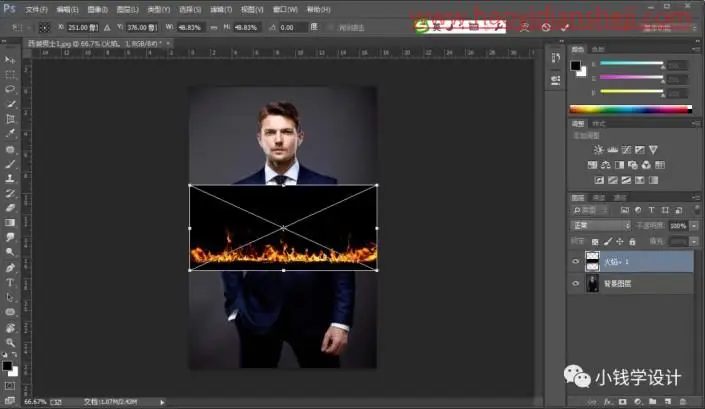
Task: Open the layer filter type dropdown
Action: tap(591, 210)
